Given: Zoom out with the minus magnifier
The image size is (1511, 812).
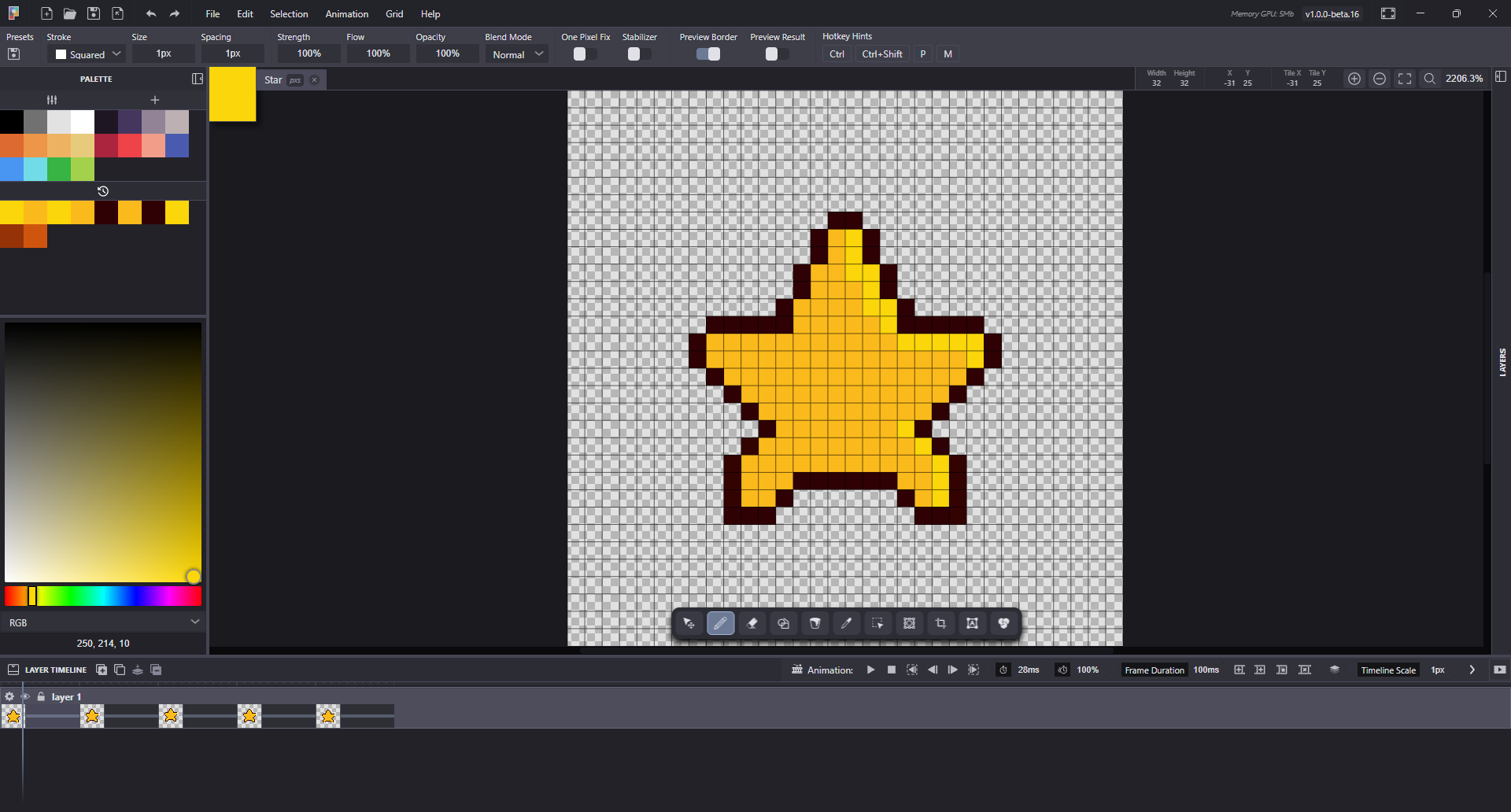Looking at the screenshot, I should pyautogui.click(x=1380, y=79).
